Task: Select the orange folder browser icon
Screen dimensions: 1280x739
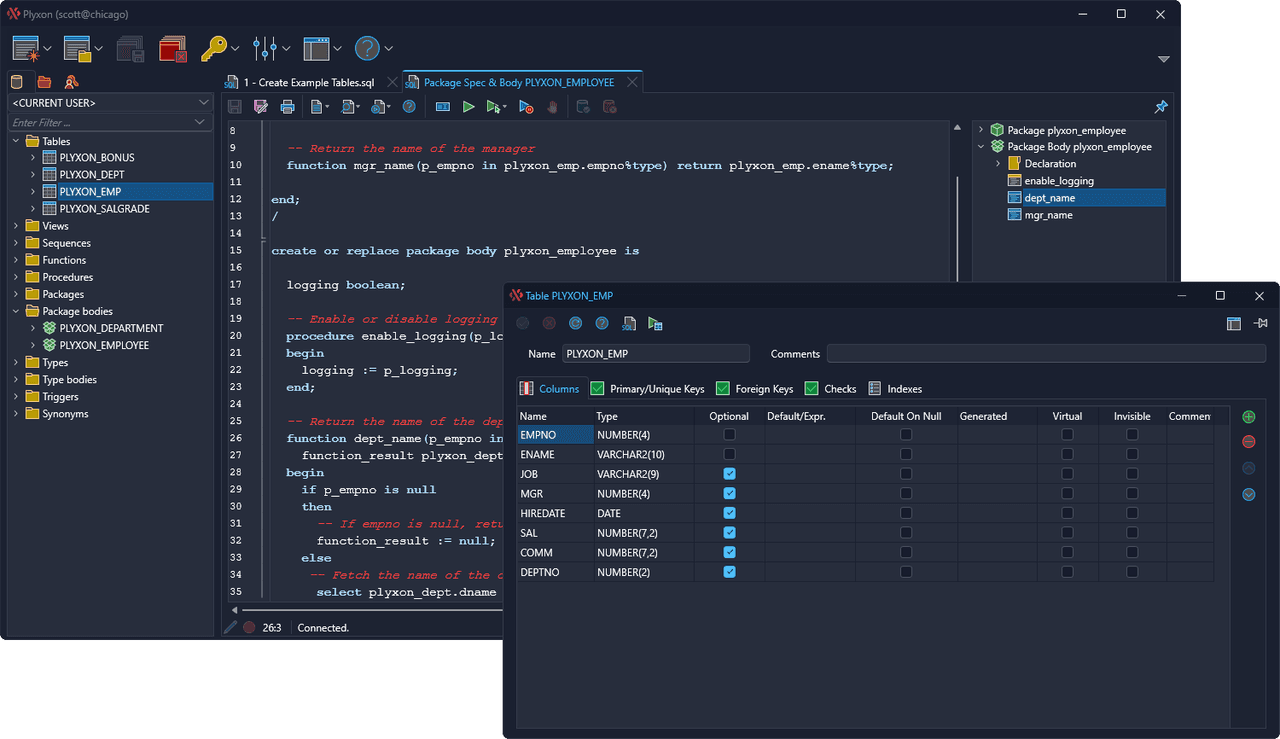Action: point(44,82)
